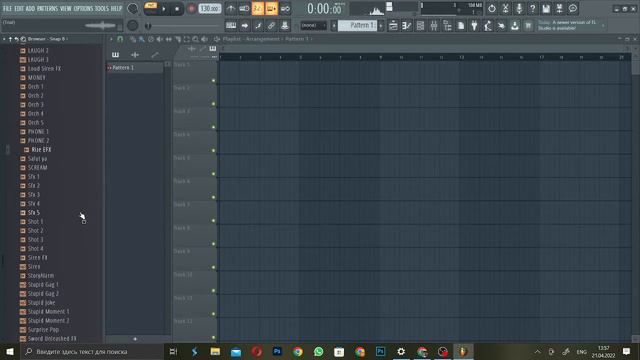Click the microphone one-click recording icon
The width and height of the screenshot is (640, 360).
(519, 9)
